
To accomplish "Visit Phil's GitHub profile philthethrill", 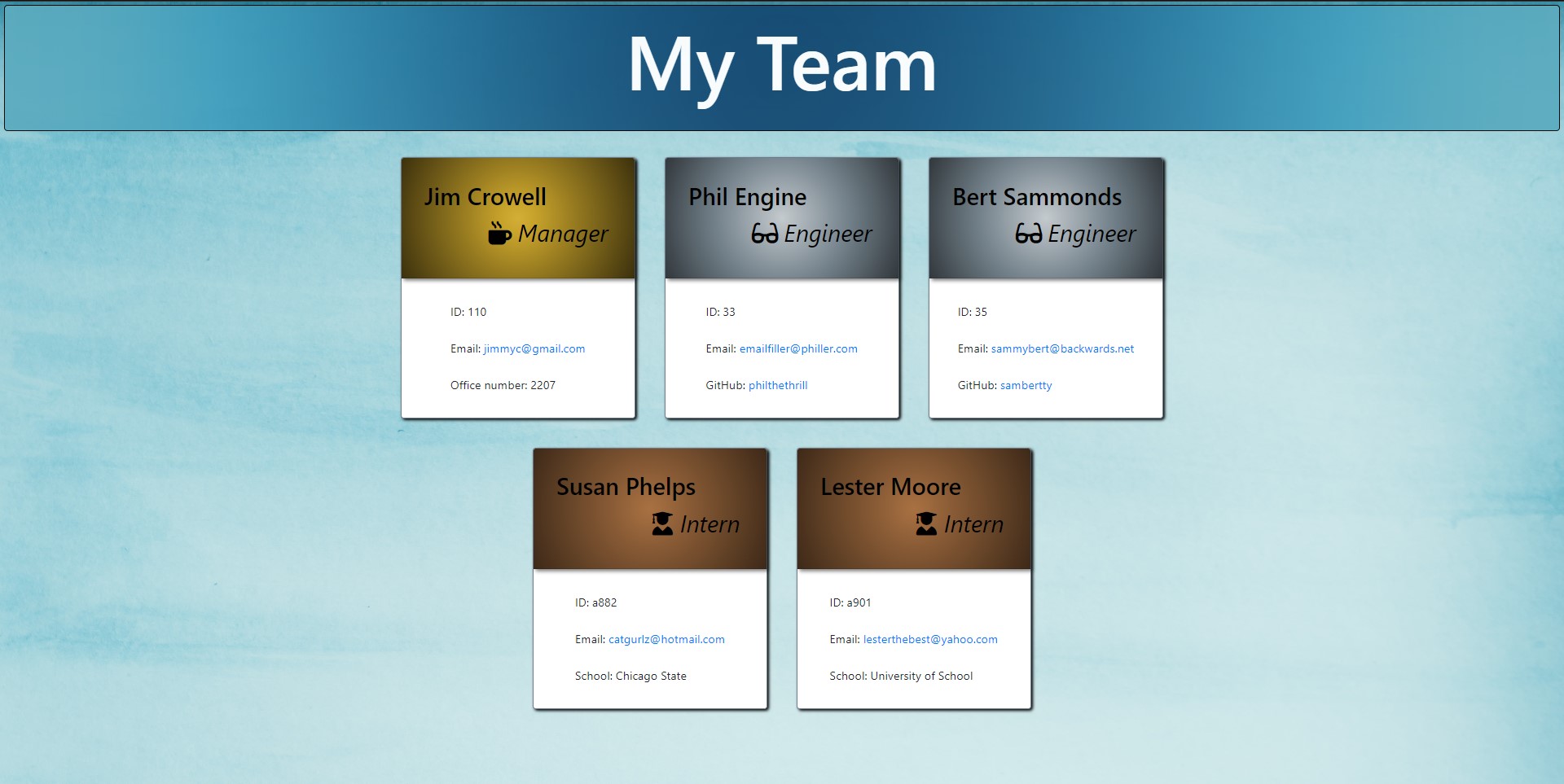I will pyautogui.click(x=778, y=385).
